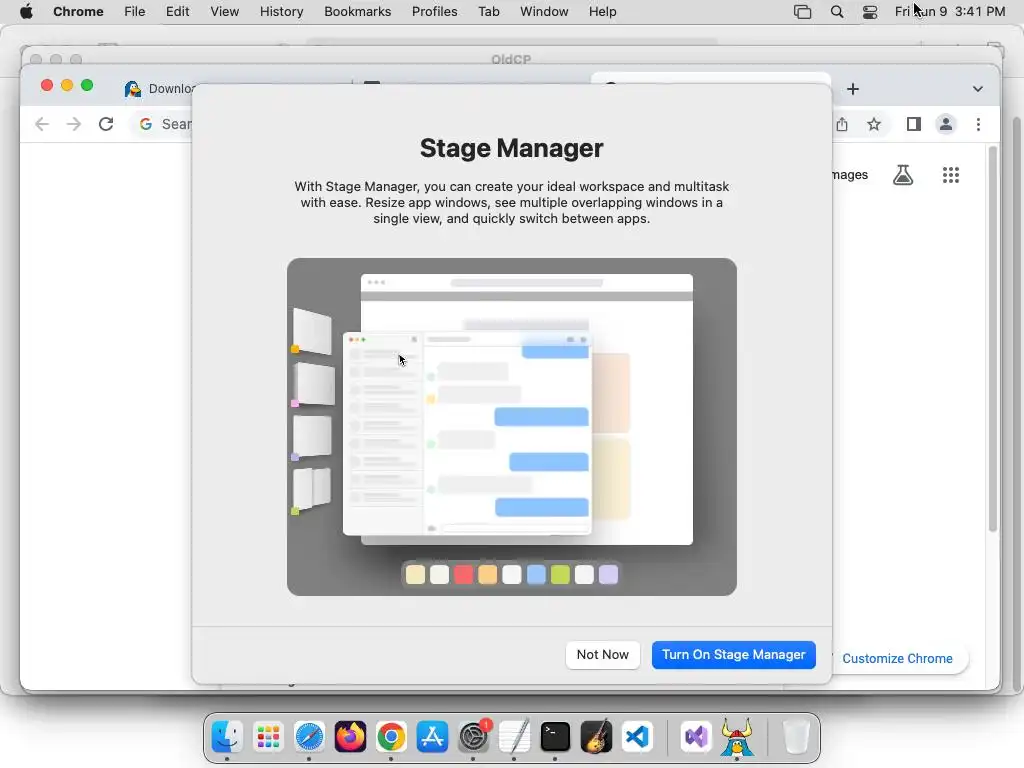The width and height of the screenshot is (1024, 768).
Task: Open System Settings from Dock
Action: coord(473,737)
